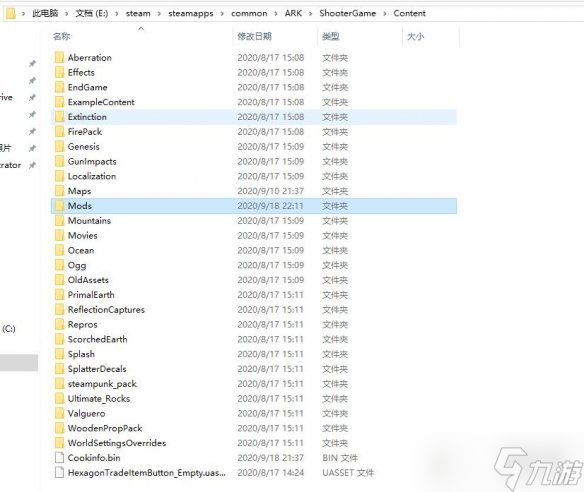Select the Ogg folder icon
The width and height of the screenshot is (584, 492).
[59, 265]
